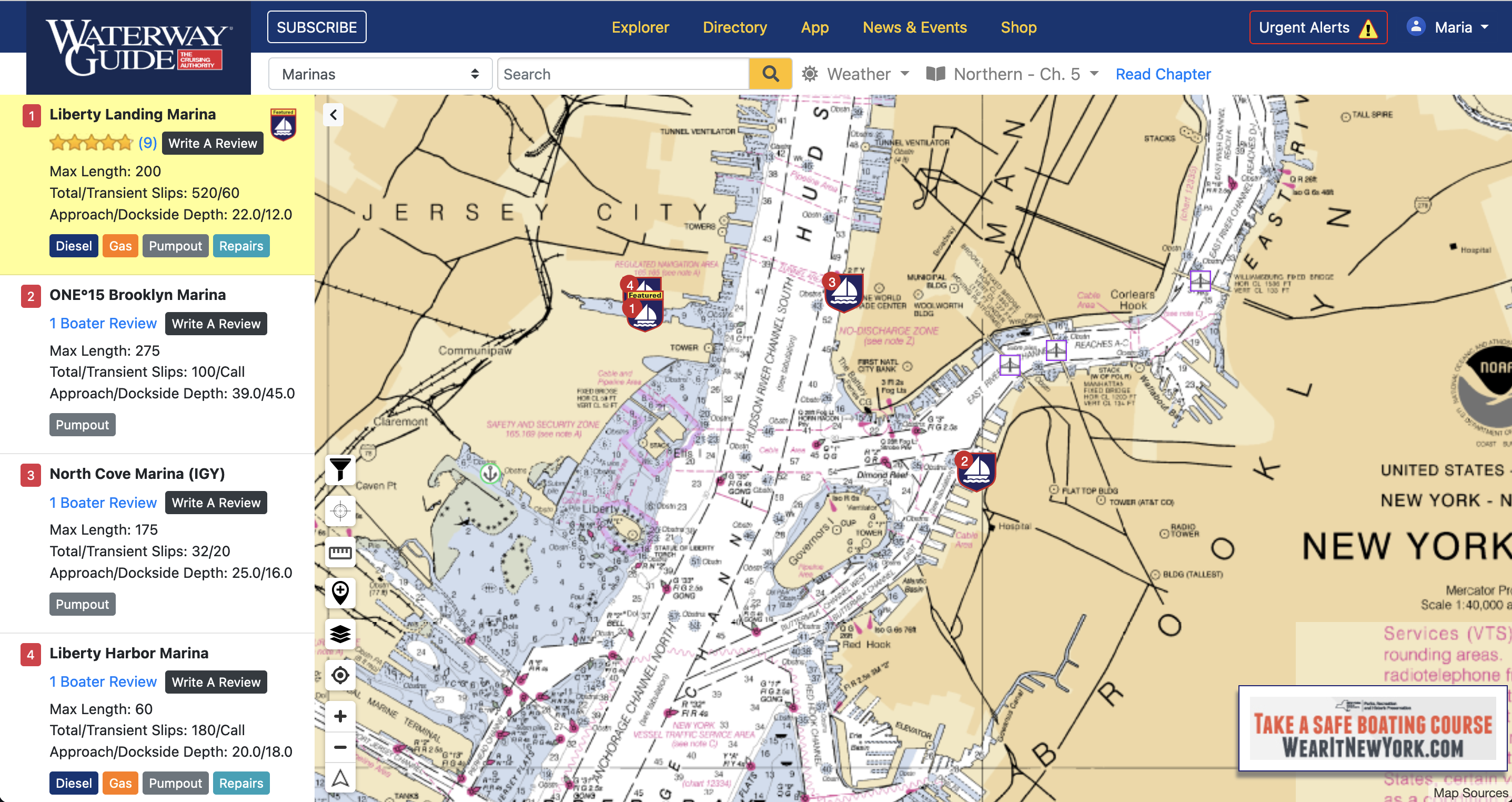The image size is (1512, 802).
Task: Click the SUBSCRIBE button
Action: pyautogui.click(x=316, y=27)
